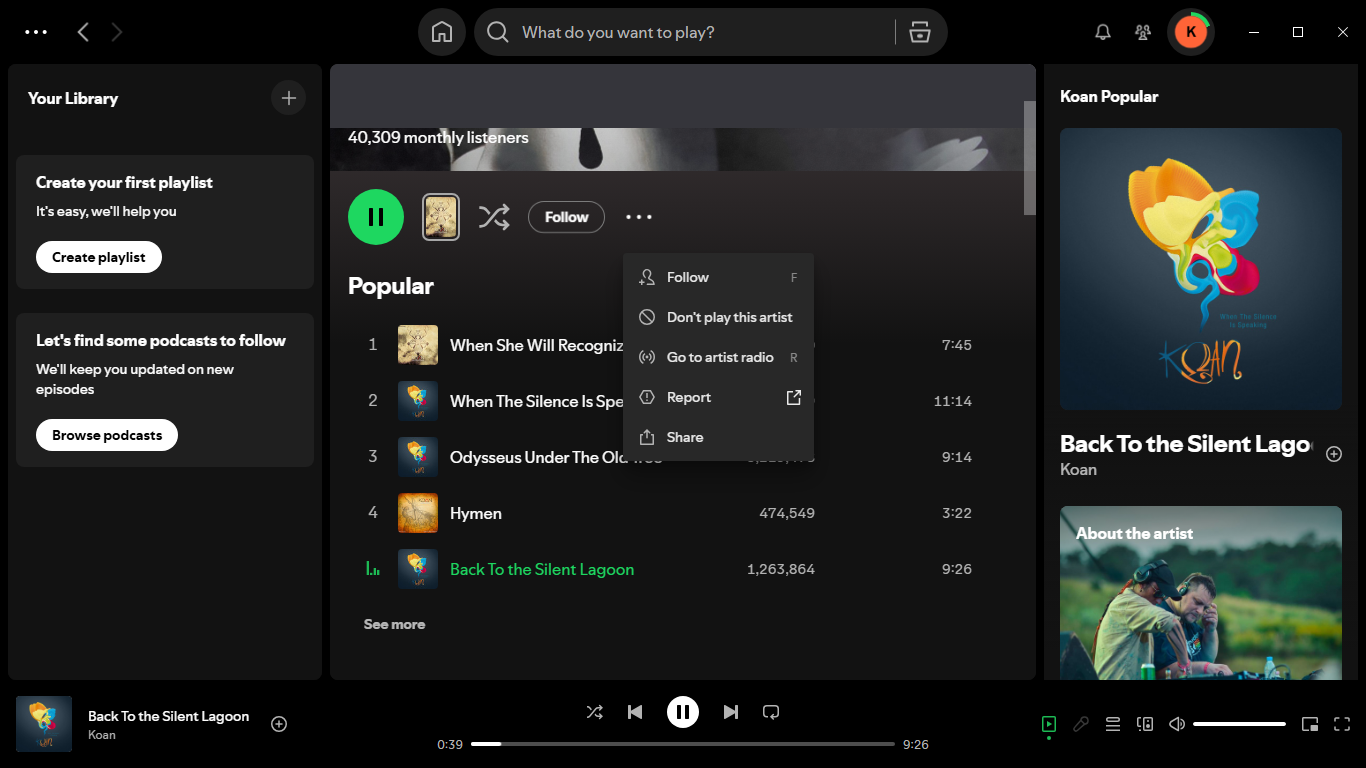Choose 'Don't play this artist' menu item
The width and height of the screenshot is (1366, 768).
[x=718, y=317]
